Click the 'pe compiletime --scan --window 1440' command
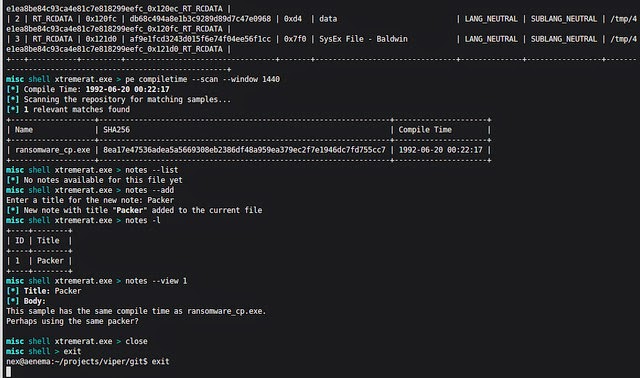The width and height of the screenshot is (640, 378). tap(202, 79)
